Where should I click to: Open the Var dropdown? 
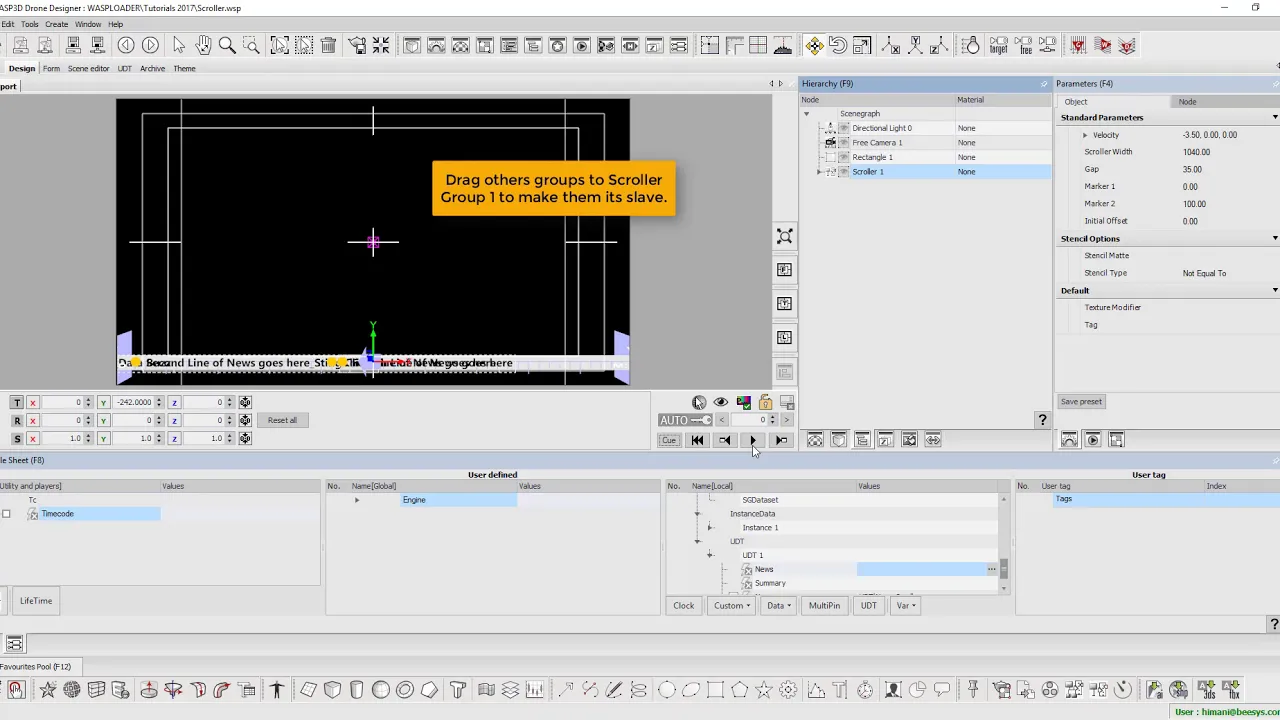pos(906,606)
